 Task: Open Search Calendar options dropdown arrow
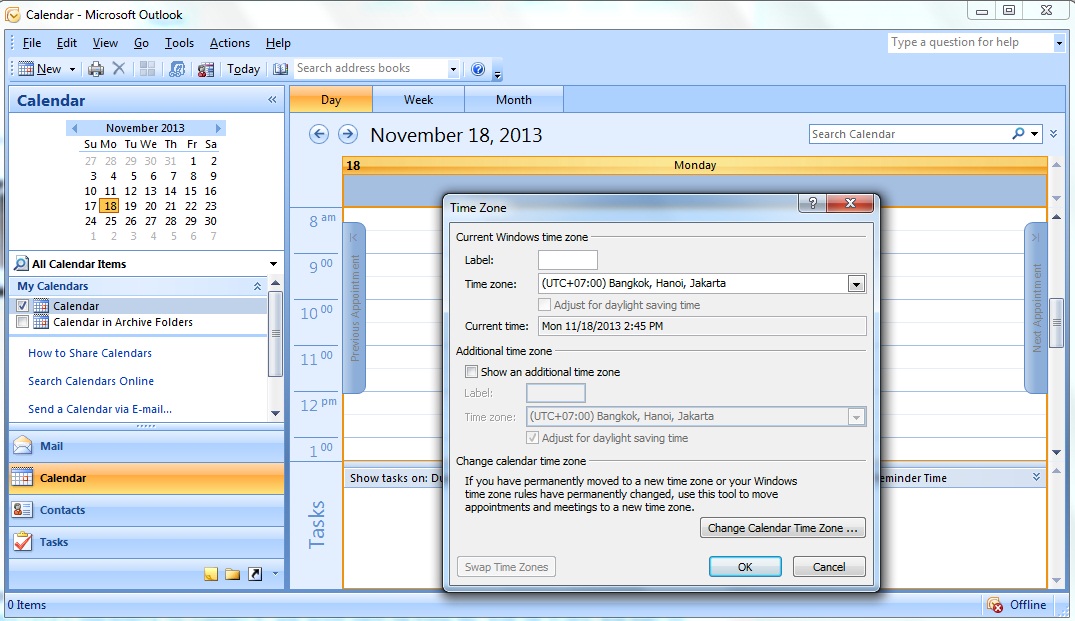pyautogui.click(x=1035, y=134)
